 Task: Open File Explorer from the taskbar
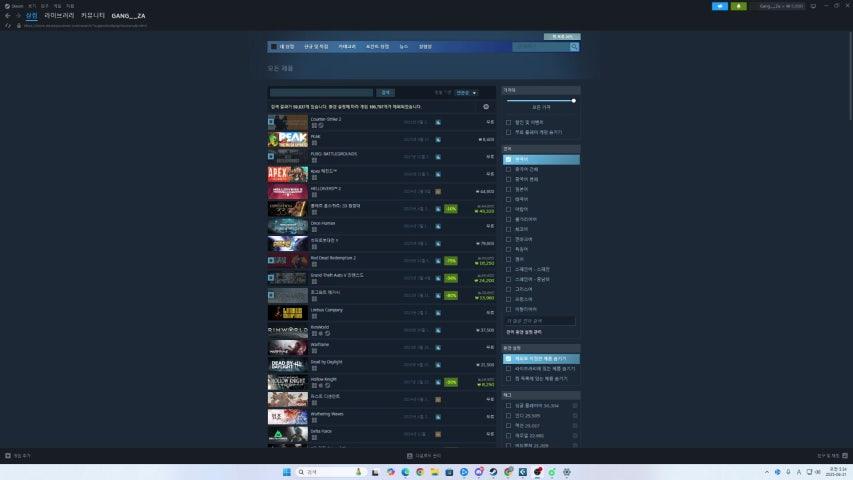pos(435,472)
